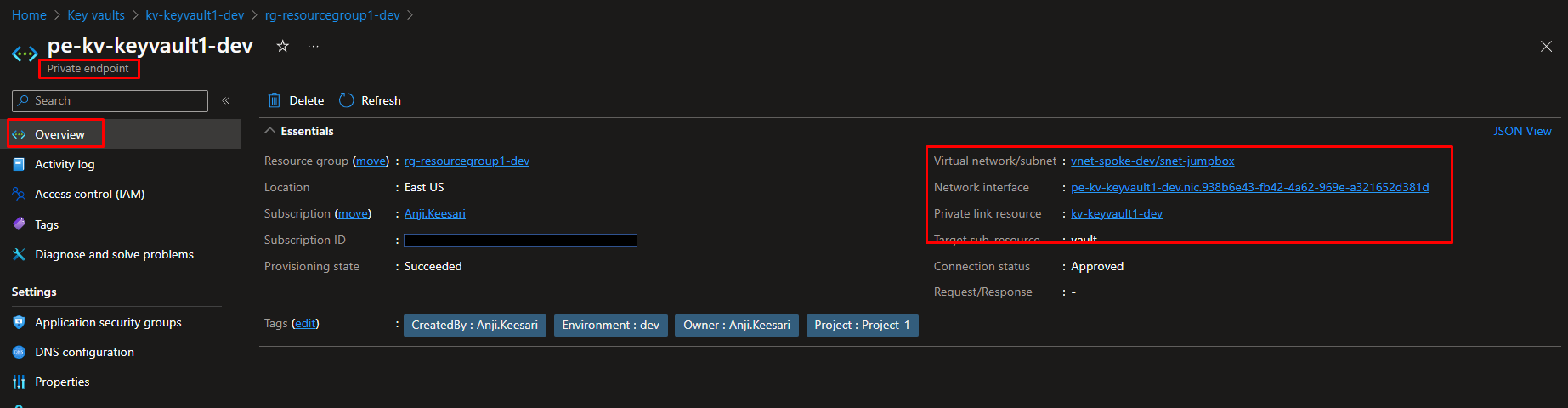Screen dimensions: 1568x408
Task: Click the Succeeded provisioning state value
Action: point(433,266)
